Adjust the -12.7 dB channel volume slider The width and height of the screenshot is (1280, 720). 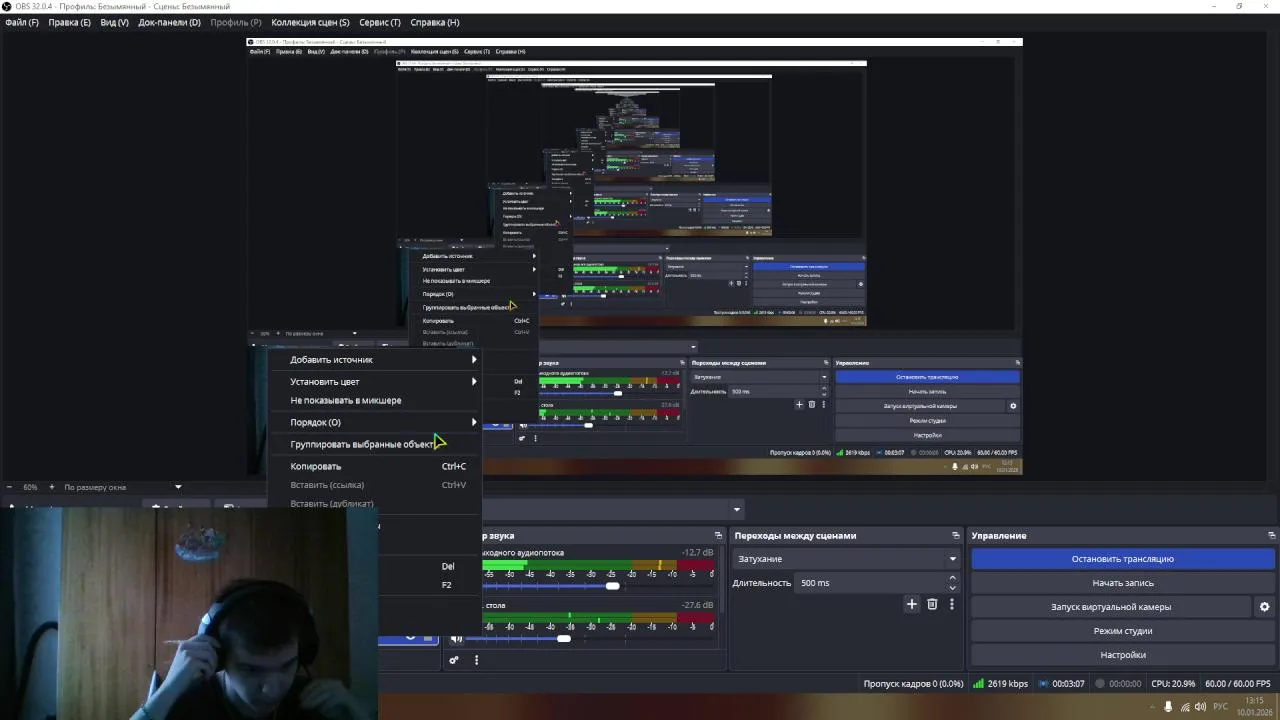[x=598, y=587]
